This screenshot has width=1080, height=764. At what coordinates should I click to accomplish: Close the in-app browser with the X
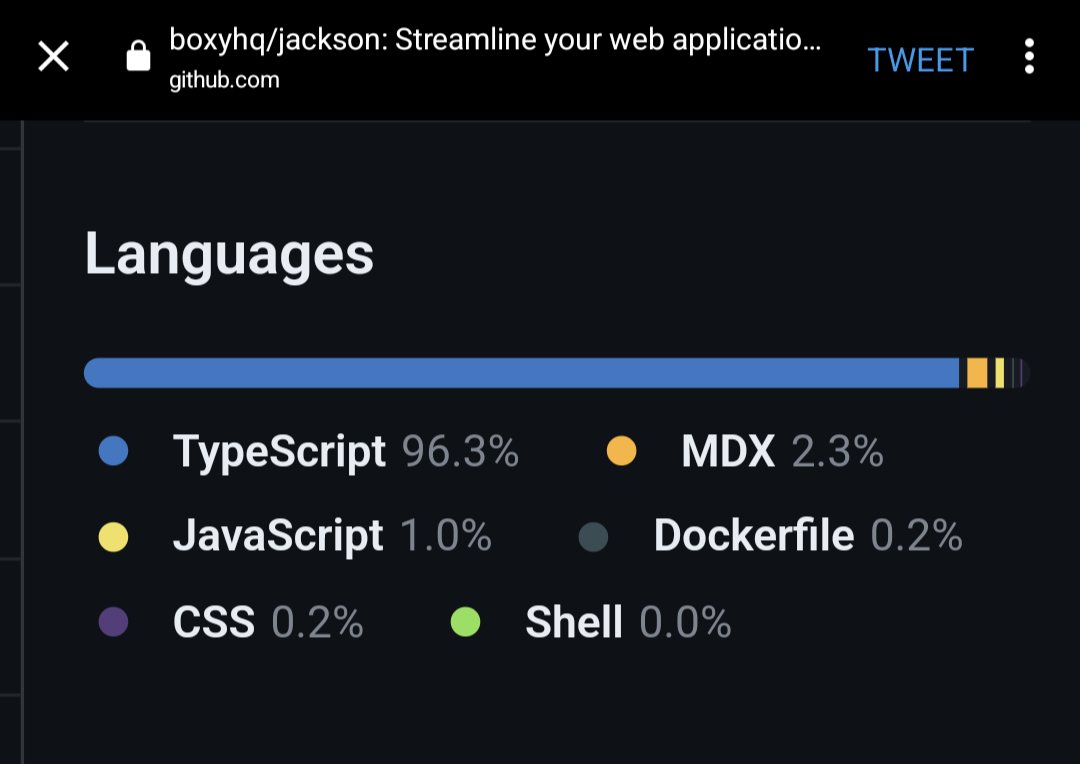[54, 56]
